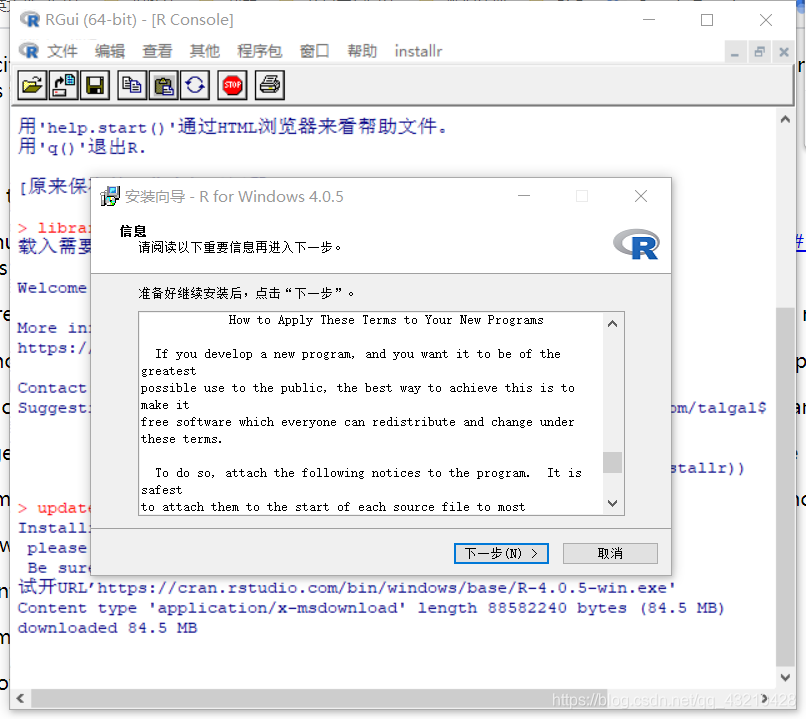The height and width of the screenshot is (719, 806).
Task: Open the 其他 menu
Action: coord(205,51)
